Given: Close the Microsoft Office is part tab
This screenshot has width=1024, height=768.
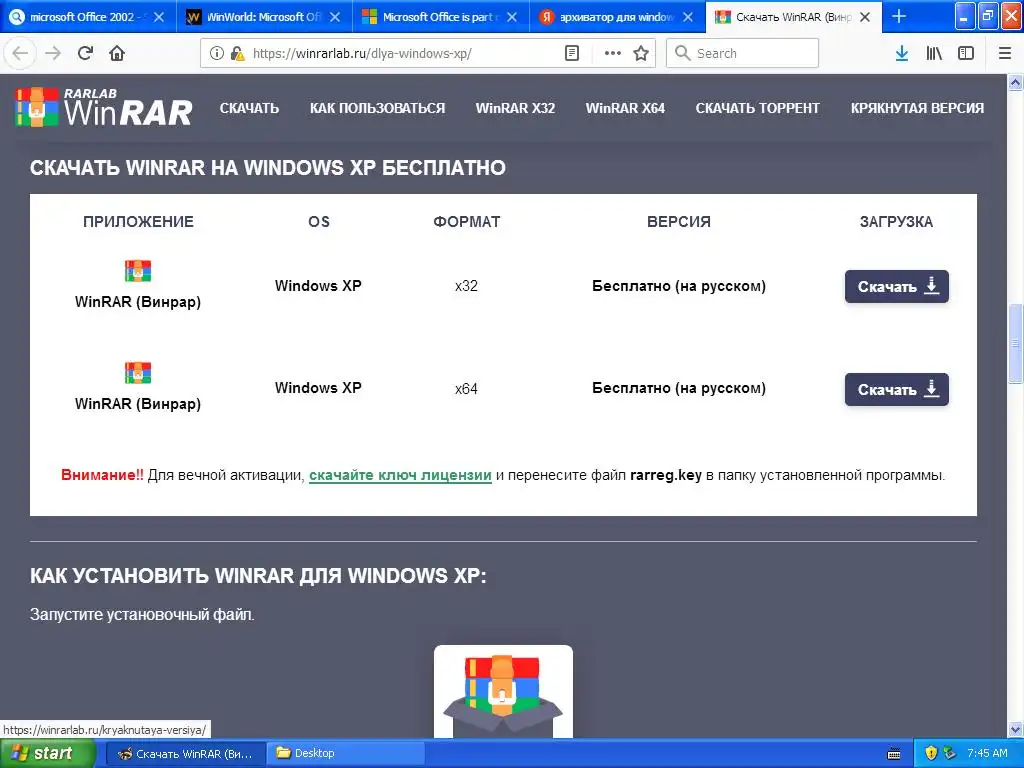Looking at the screenshot, I should (x=512, y=17).
